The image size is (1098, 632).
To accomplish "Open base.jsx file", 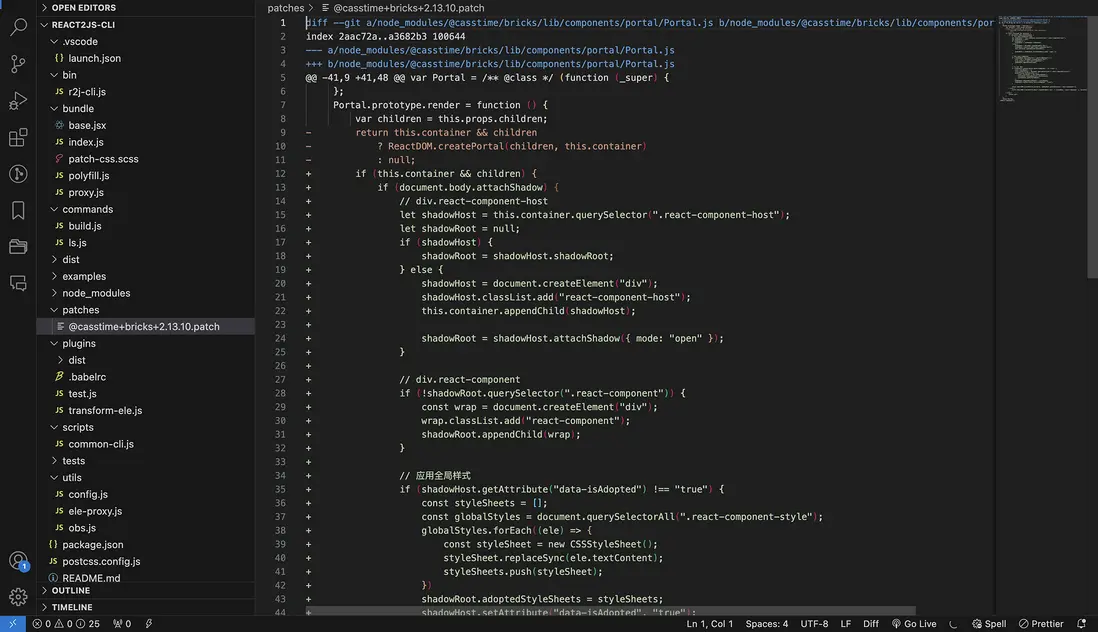I will pyautogui.click(x=146, y=125).
